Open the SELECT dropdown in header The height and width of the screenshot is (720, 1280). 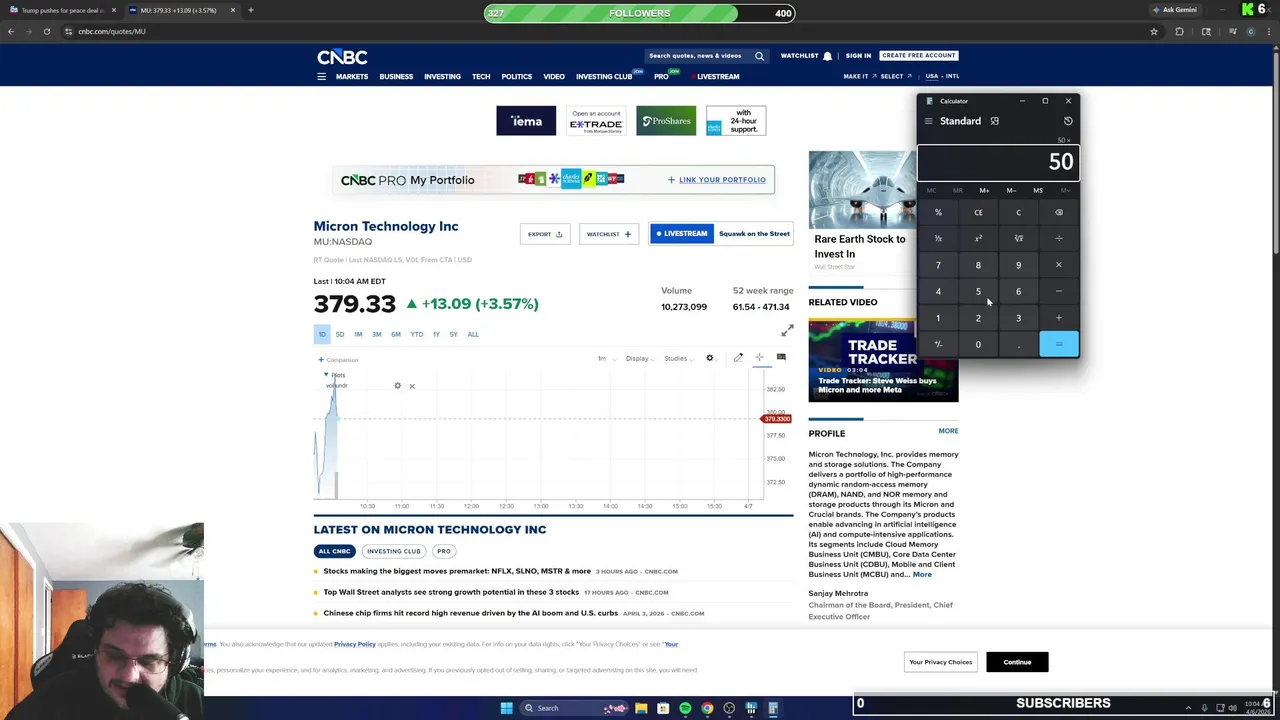click(895, 76)
